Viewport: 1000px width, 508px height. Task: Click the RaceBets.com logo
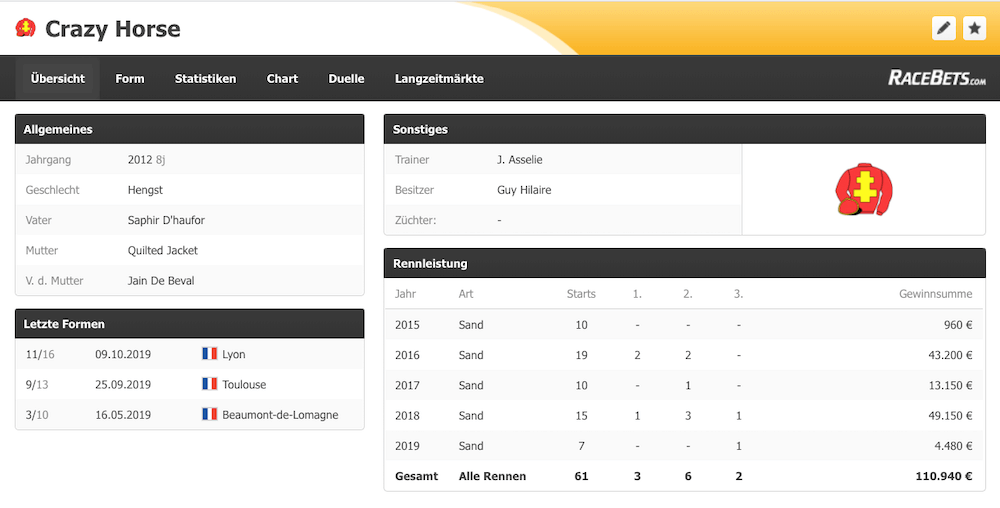[937, 78]
